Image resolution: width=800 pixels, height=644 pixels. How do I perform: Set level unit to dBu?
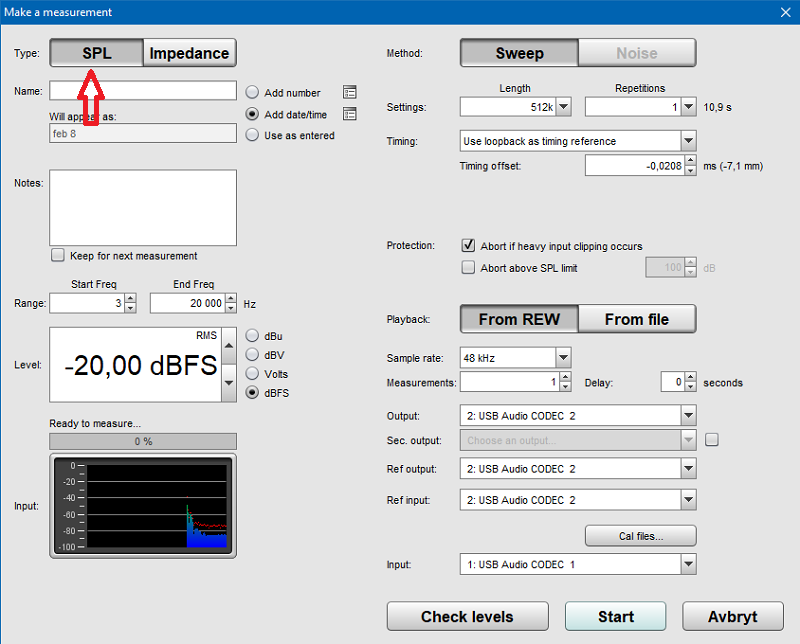click(x=252, y=336)
